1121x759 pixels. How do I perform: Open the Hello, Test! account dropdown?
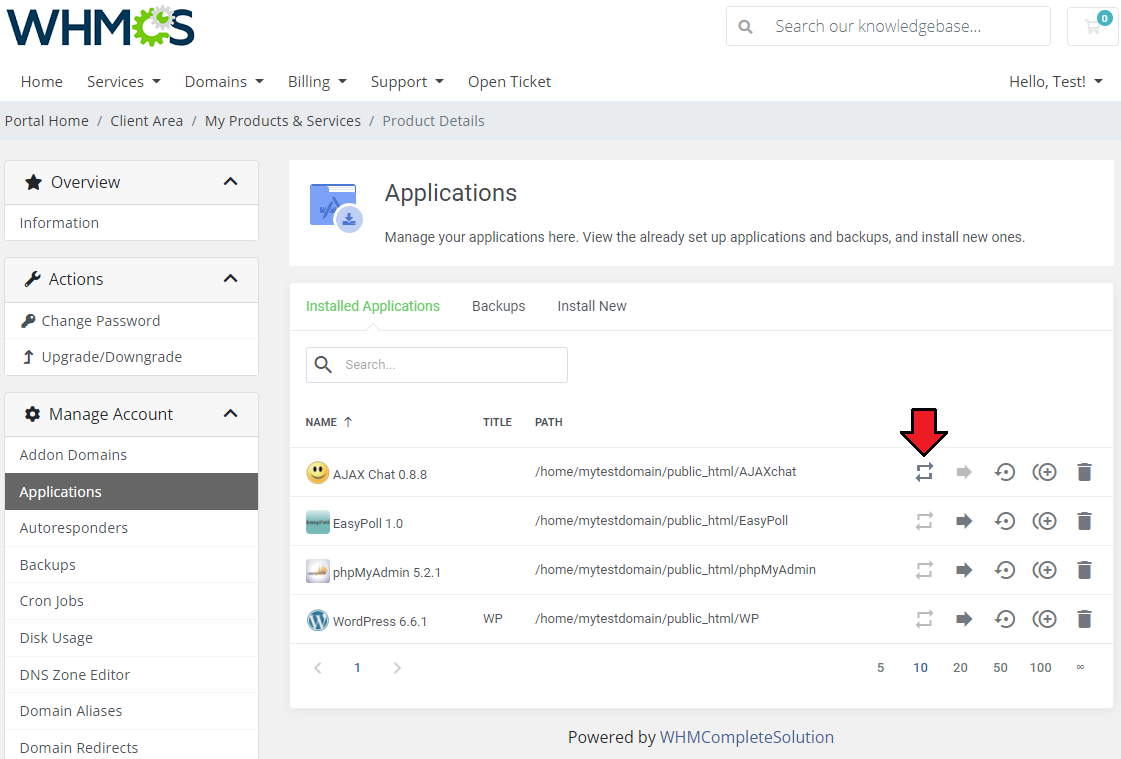tap(1055, 81)
